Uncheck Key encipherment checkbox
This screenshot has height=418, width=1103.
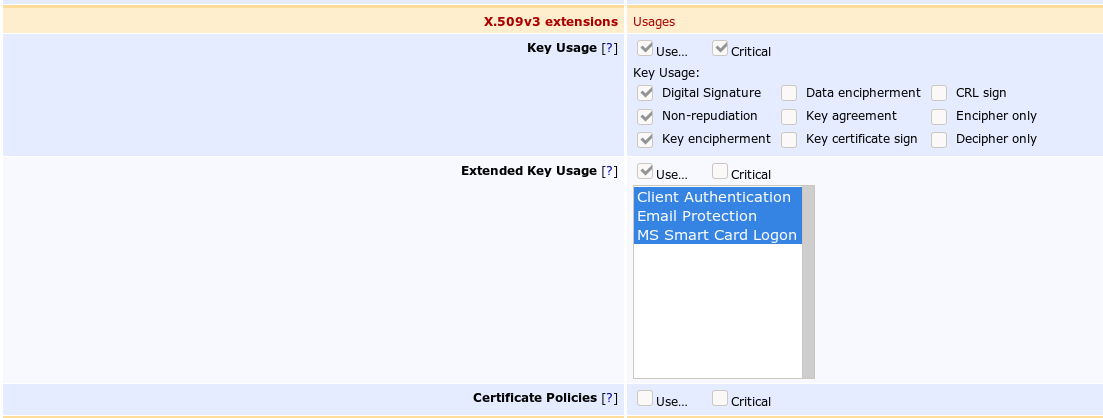tap(645, 139)
